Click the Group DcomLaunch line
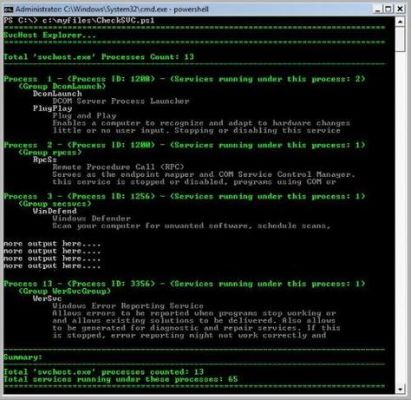The width and height of the screenshot is (411, 400). click(x=62, y=86)
